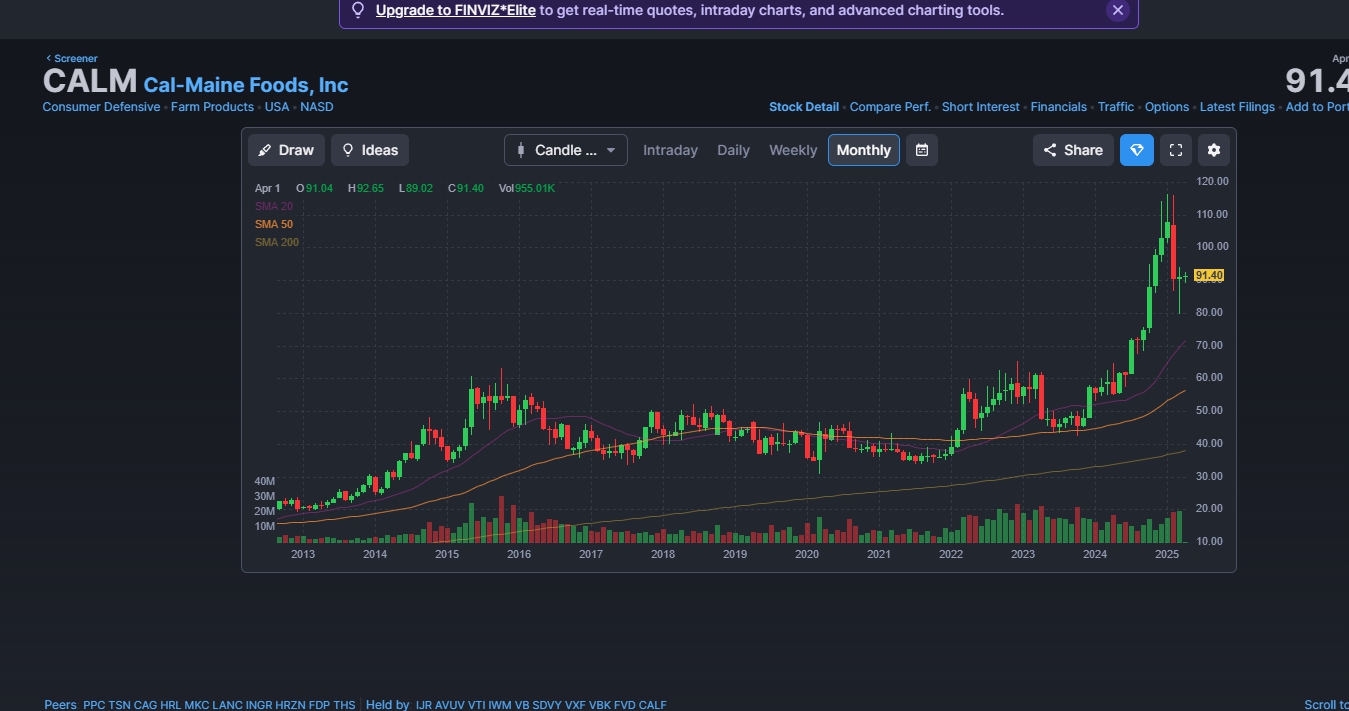Screen dimensions: 1349x711
Task: Click the Ideas button
Action: pos(370,150)
